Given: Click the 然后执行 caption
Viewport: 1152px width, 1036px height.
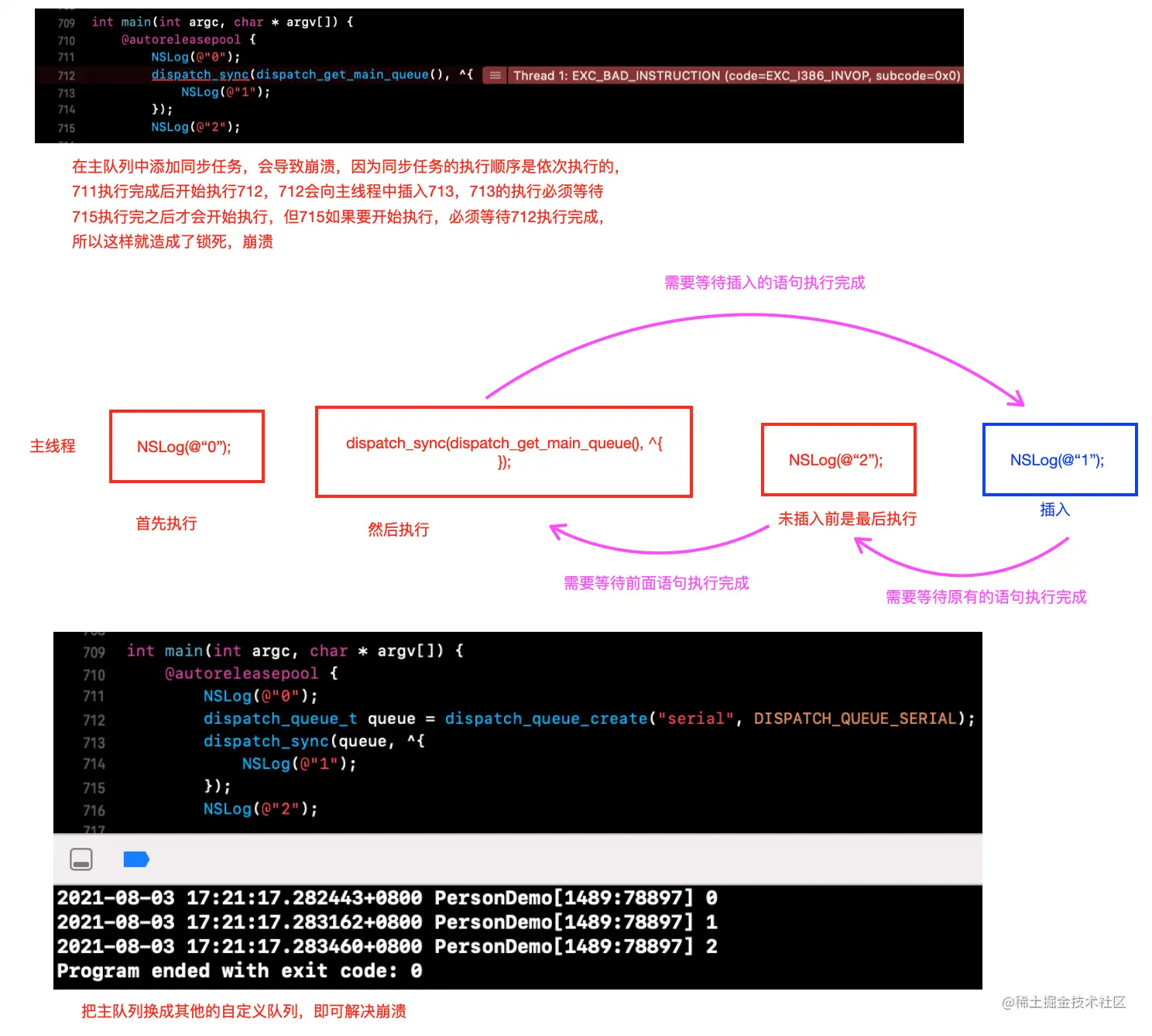Looking at the screenshot, I should [399, 530].
